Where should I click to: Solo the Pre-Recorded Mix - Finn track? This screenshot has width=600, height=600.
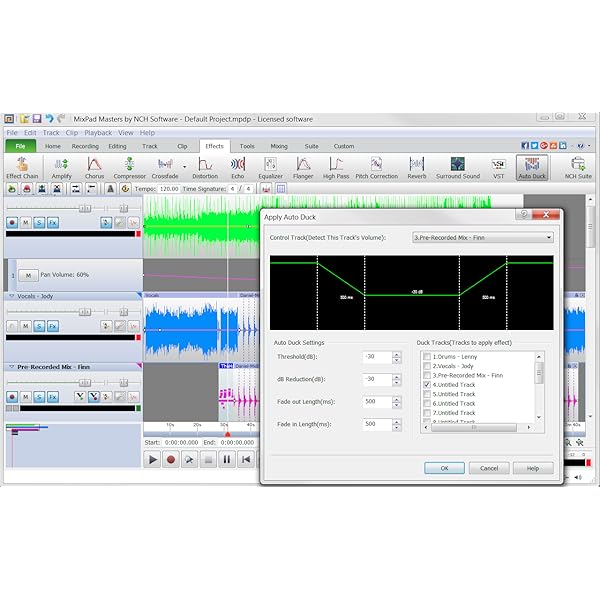click(39, 397)
